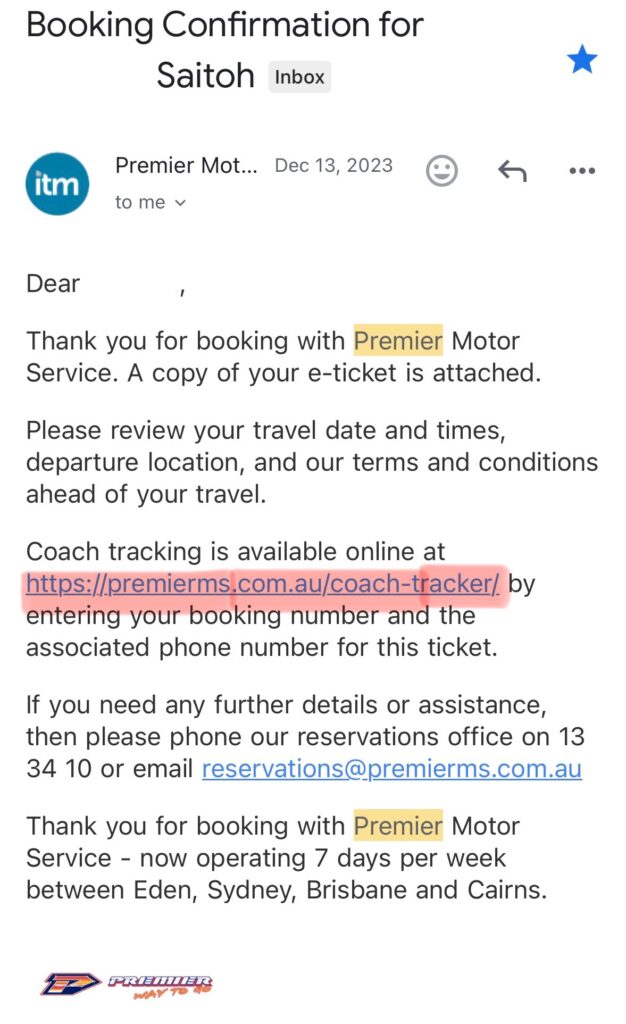Screen dimensions: 626x1024
Task: Tap the Dec 13, 2023 date
Action: (334, 165)
